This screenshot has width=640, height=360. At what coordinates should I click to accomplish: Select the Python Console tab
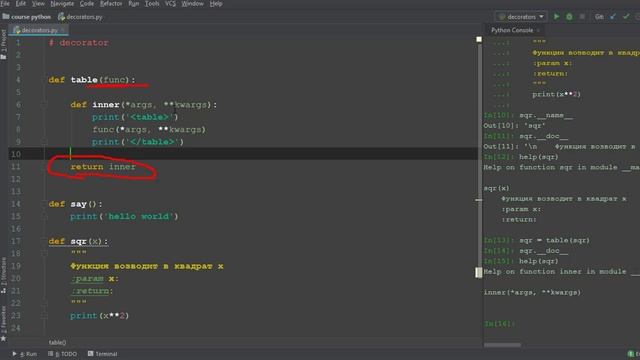click(x=512, y=30)
